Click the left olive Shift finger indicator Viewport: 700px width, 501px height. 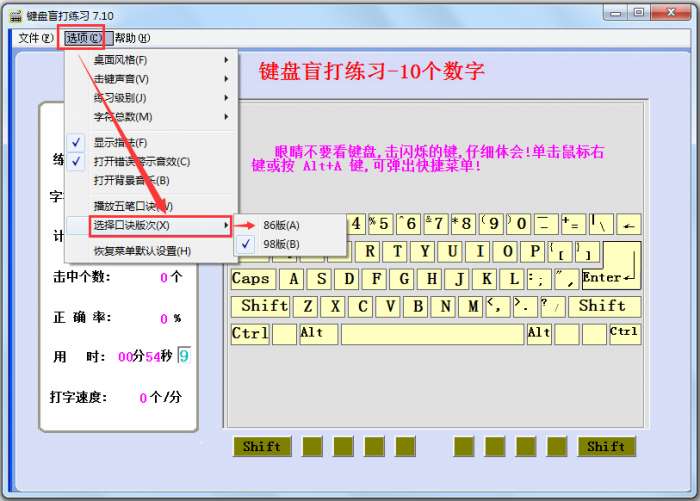click(x=262, y=447)
